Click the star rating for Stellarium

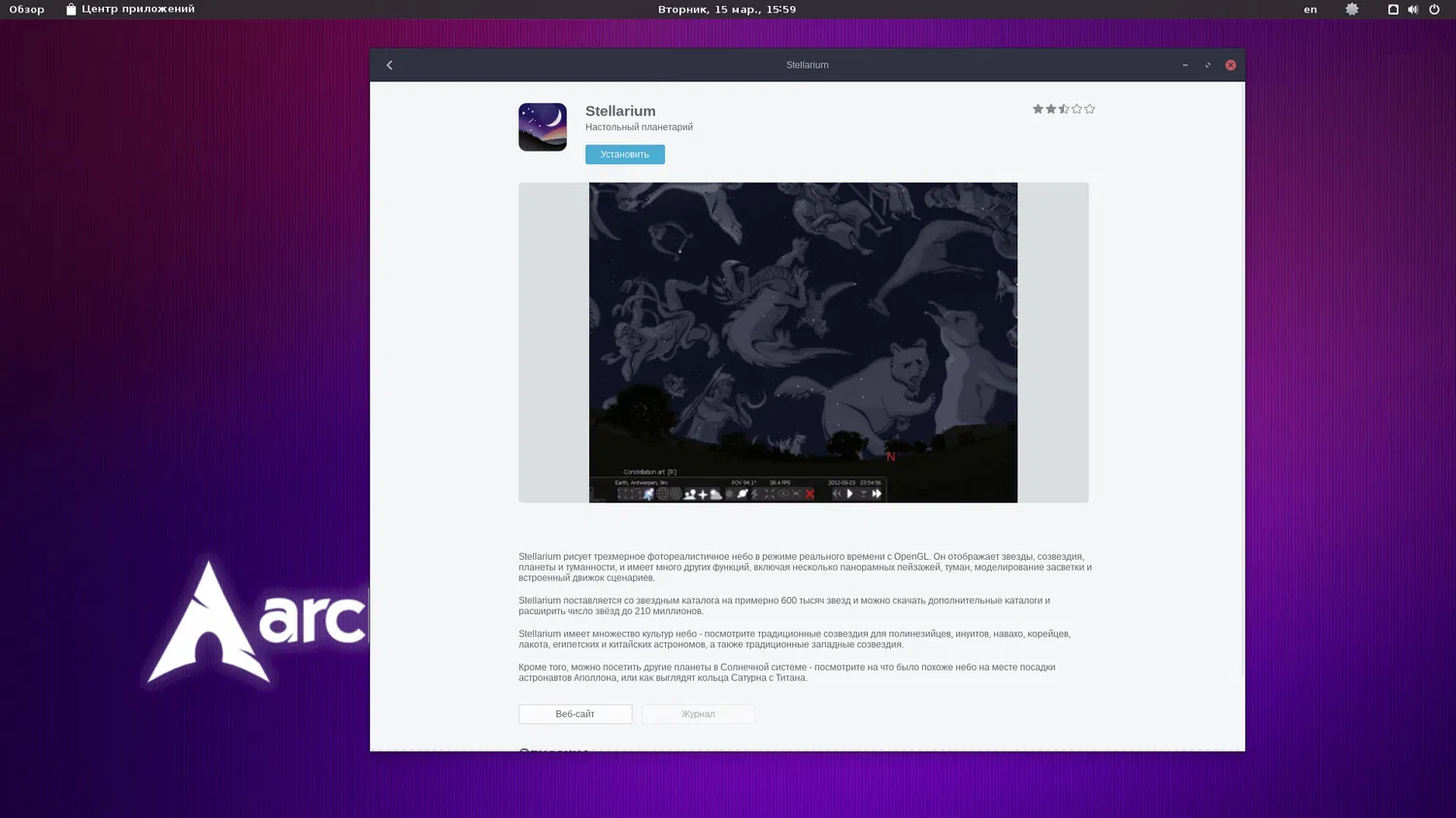point(1064,110)
